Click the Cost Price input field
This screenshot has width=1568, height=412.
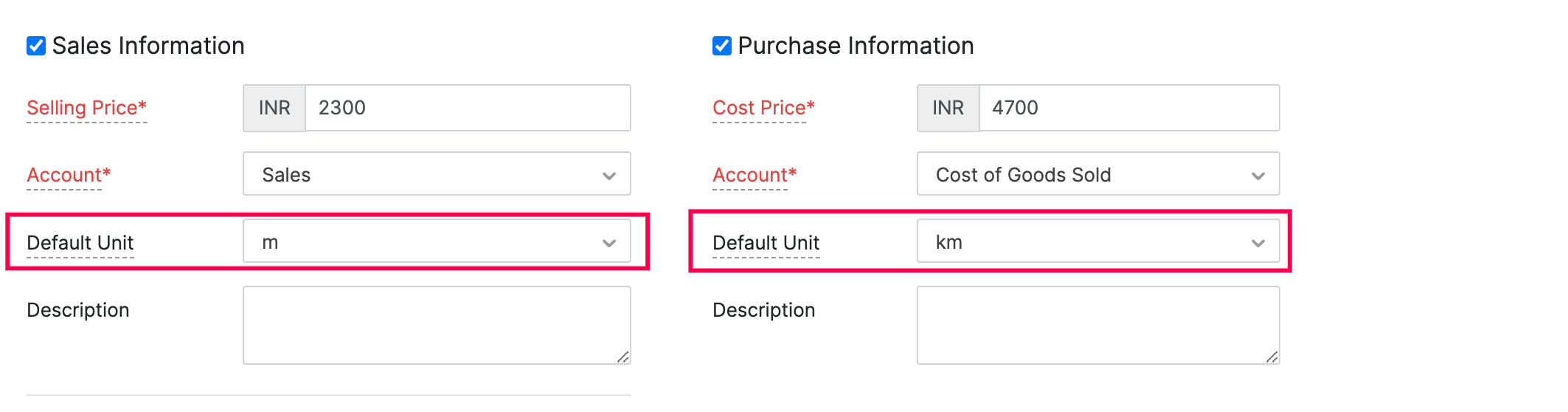(x=1128, y=108)
